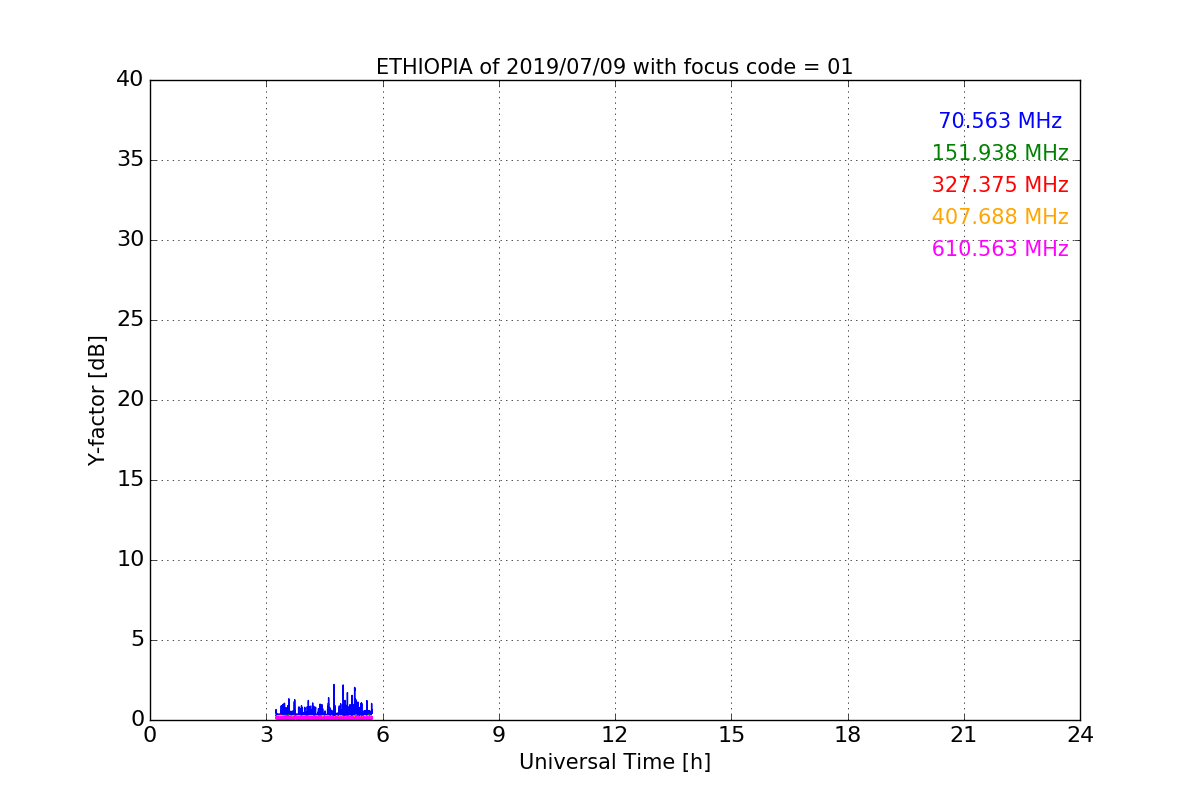Screen dimensions: 1200x800
Task: Click the y-axis tick label 30
Action: click(130, 239)
